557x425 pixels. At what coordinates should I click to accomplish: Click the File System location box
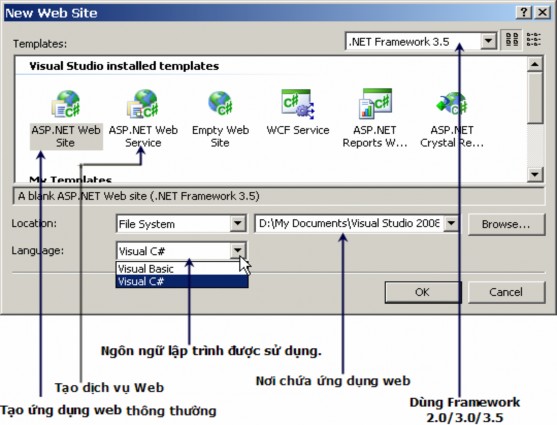[173, 224]
